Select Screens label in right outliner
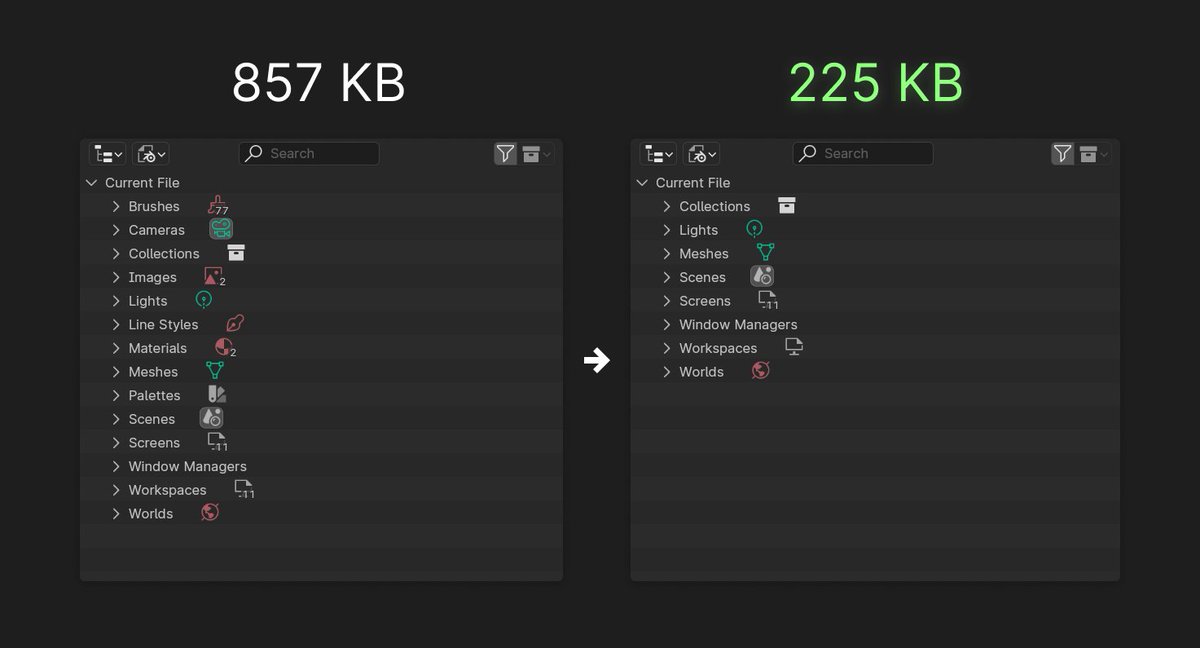This screenshot has height=648, width=1200. click(x=705, y=301)
